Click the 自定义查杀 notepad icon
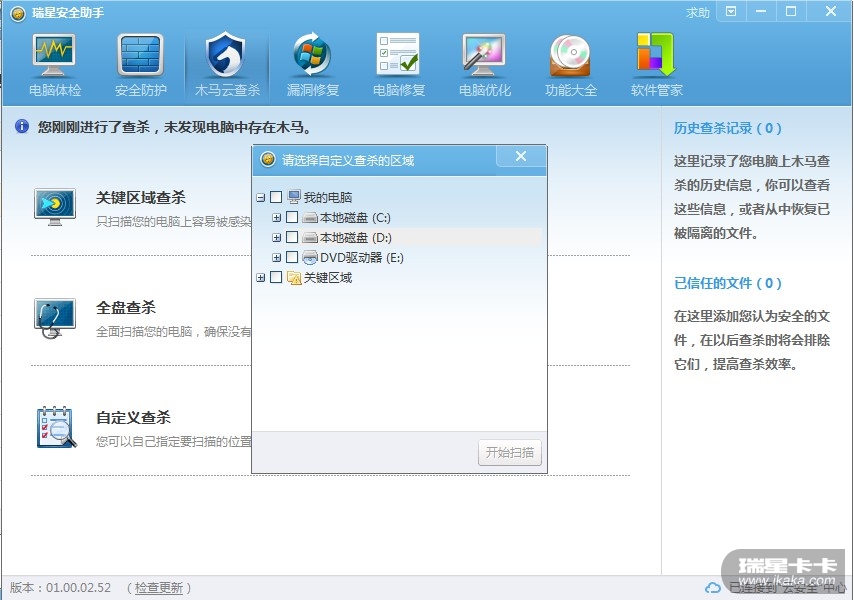This screenshot has width=854, height=600. pyautogui.click(x=56, y=427)
